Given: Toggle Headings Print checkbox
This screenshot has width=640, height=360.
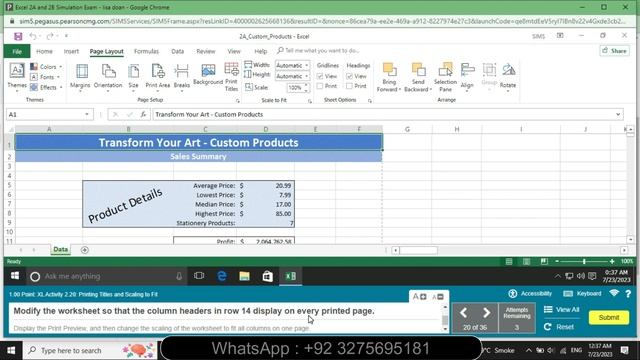Looking at the screenshot, I should [349, 86].
